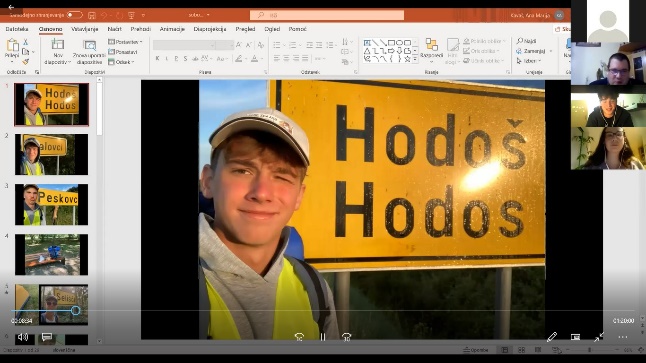Image resolution: width=646 pixels, height=363 pixels.
Task: Click the Razporedi arrange button
Action: [x=431, y=50]
